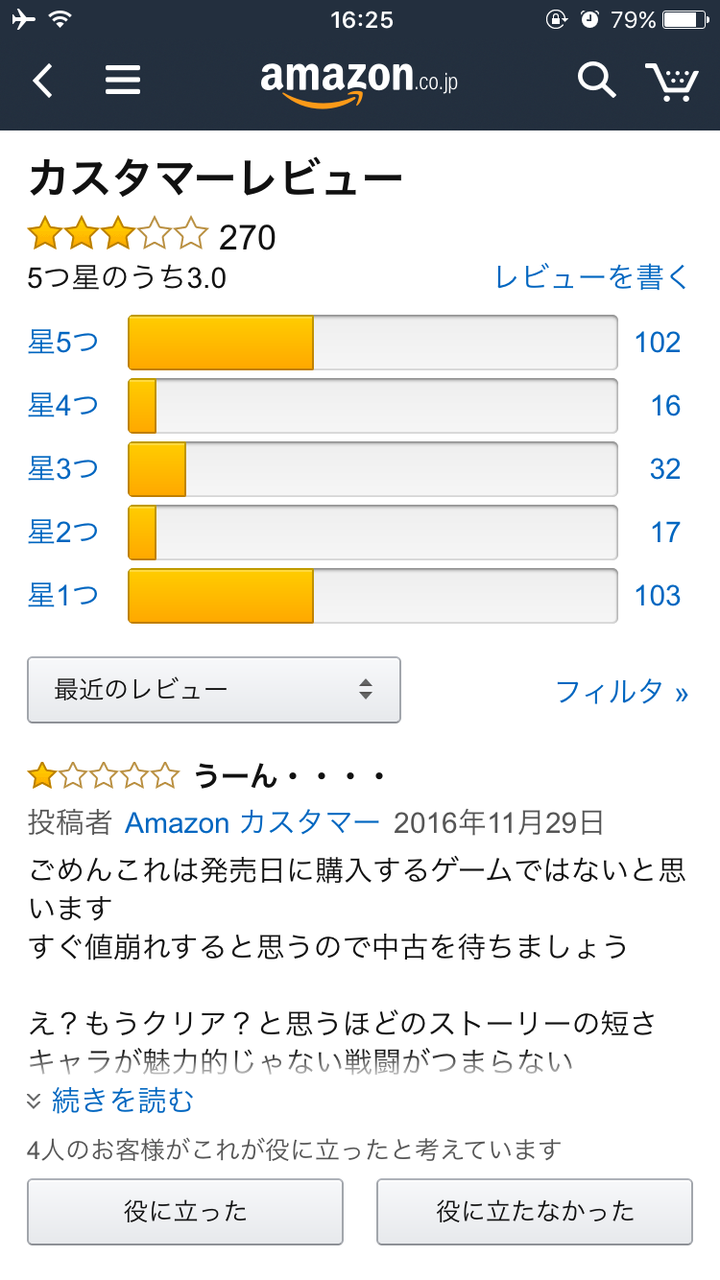Tap the one-star rating of review
The height and width of the screenshot is (1280, 720).
103,775
